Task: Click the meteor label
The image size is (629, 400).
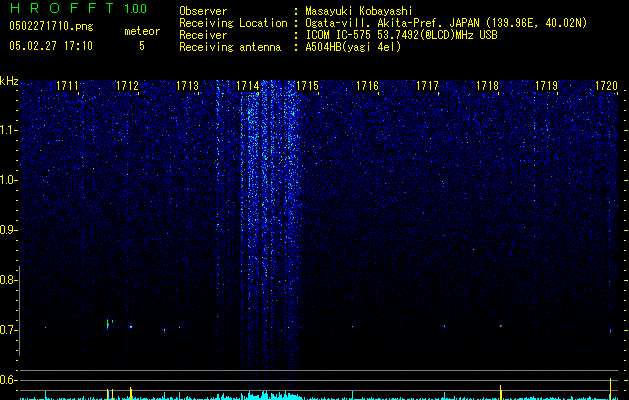Action: [x=142, y=31]
